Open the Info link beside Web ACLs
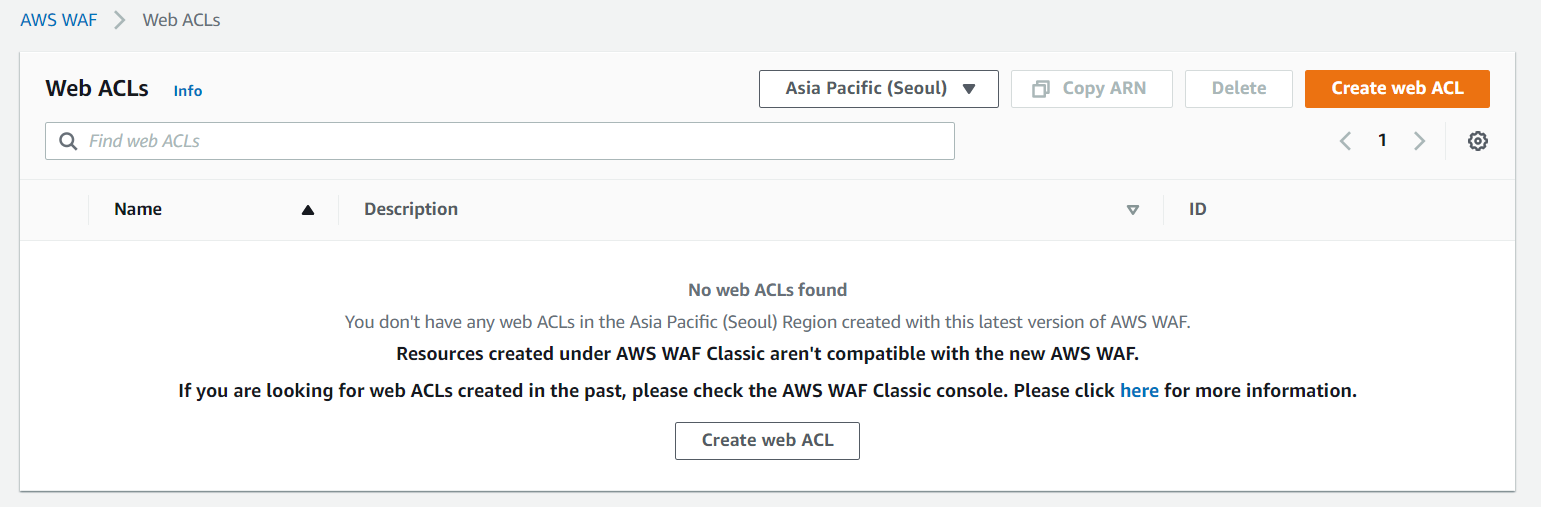1541x507 pixels. coord(188,91)
